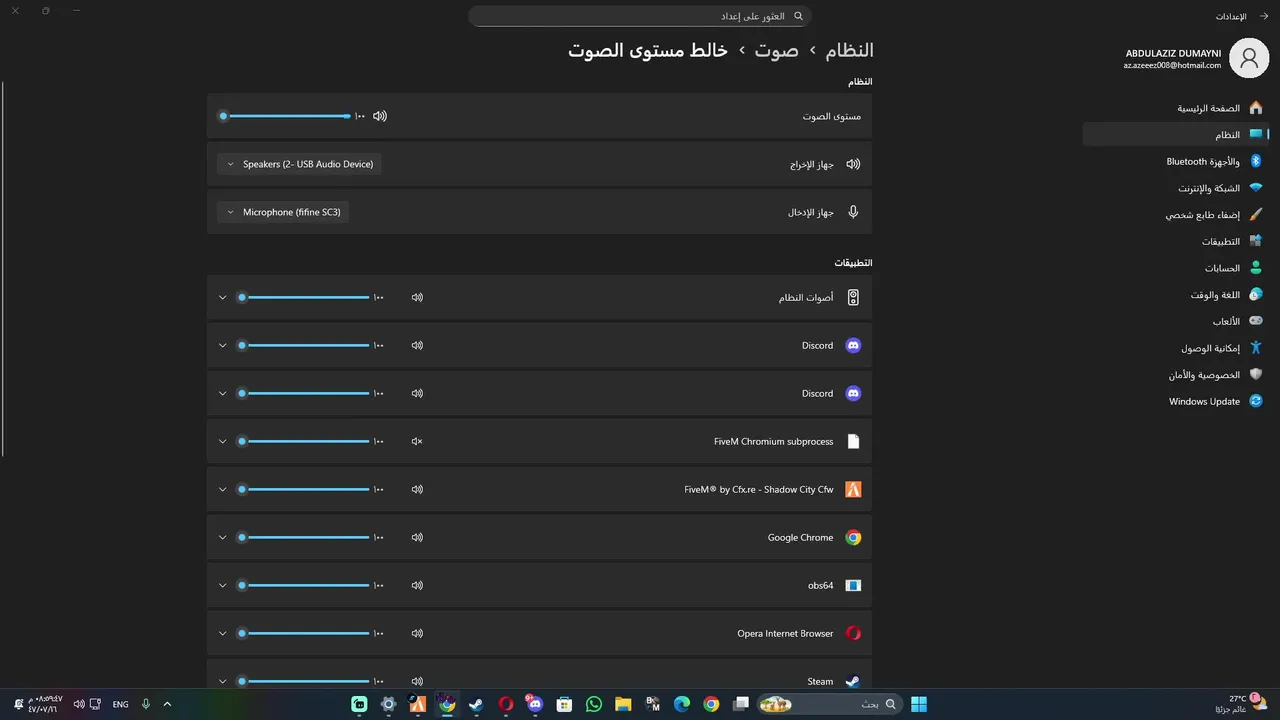Open Microsoft Store taskbar icon
The height and width of the screenshot is (720, 1280).
point(564,704)
